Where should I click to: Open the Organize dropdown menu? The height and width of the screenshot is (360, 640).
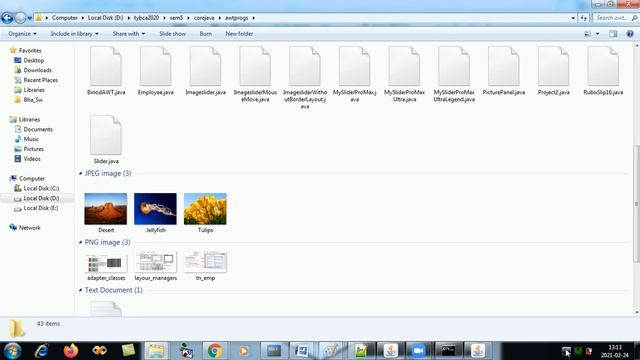[22, 34]
